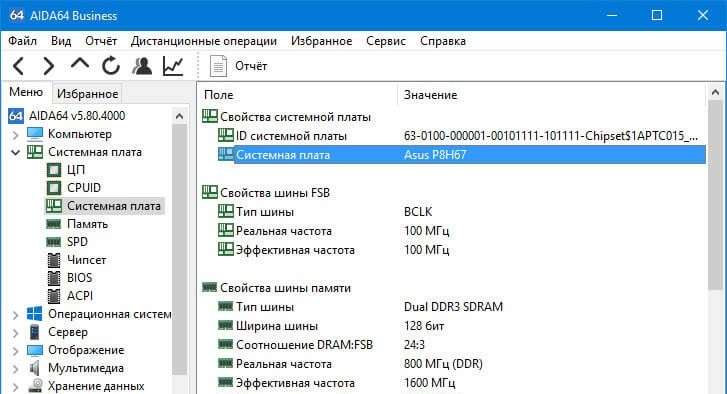Collapse the Системная плата tree node
Screen dimensions: 727x394
point(15,152)
